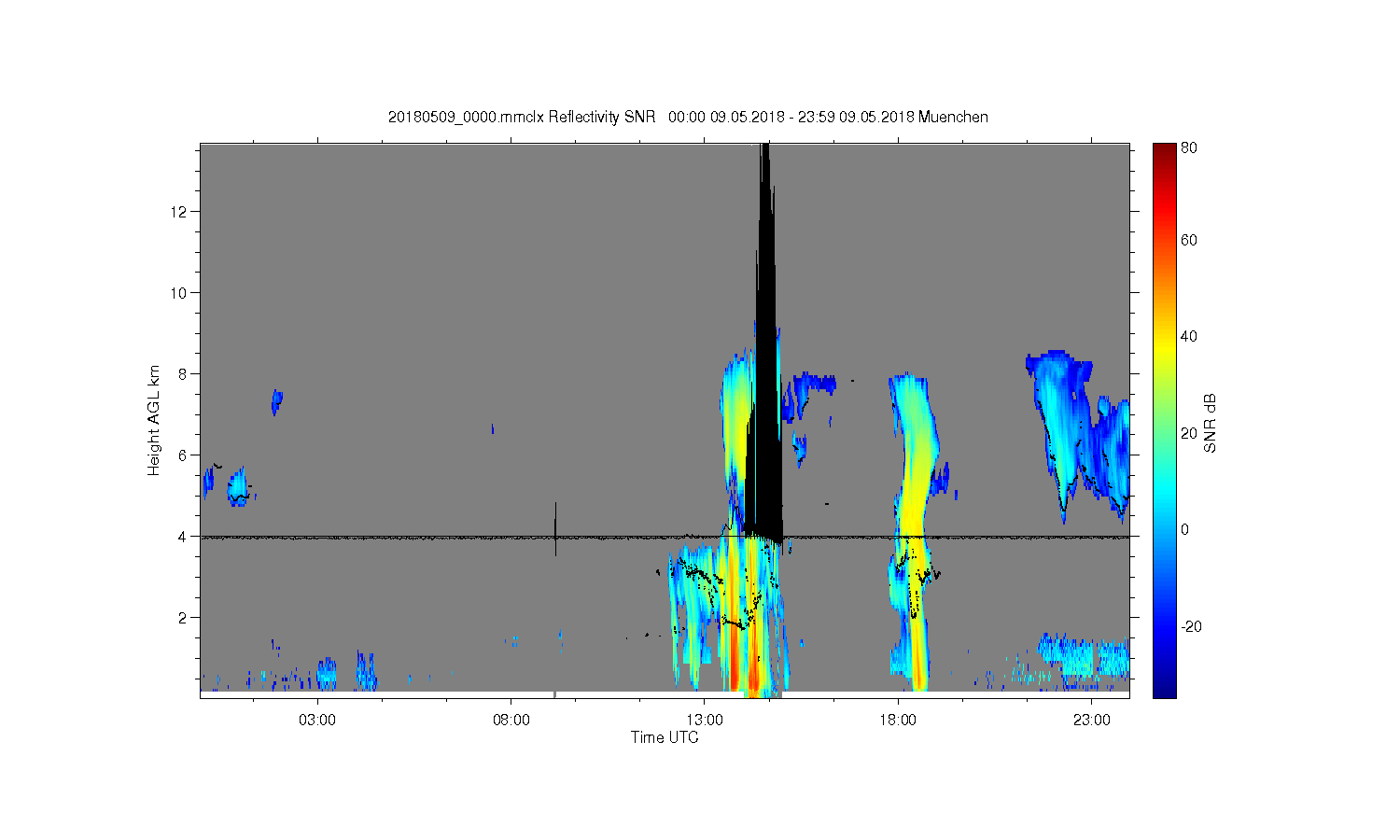Click the dark red top of colorbar

click(x=1164, y=152)
